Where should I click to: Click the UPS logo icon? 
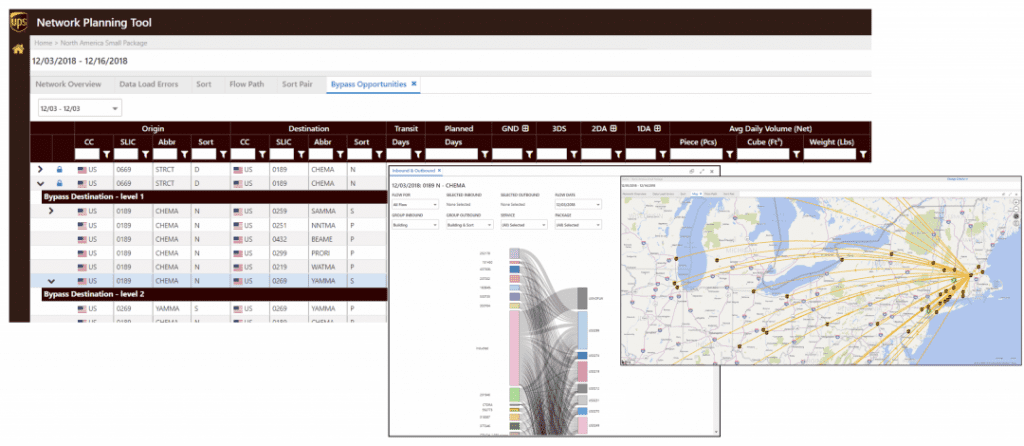tap(18, 21)
